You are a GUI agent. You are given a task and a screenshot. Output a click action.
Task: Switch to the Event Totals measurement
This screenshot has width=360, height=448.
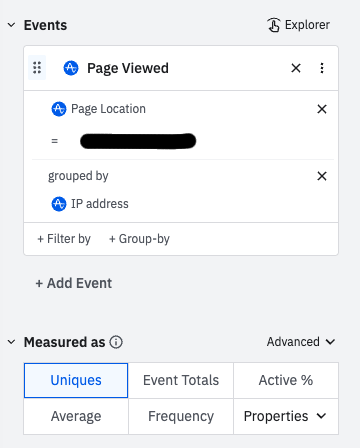pyautogui.click(x=181, y=380)
